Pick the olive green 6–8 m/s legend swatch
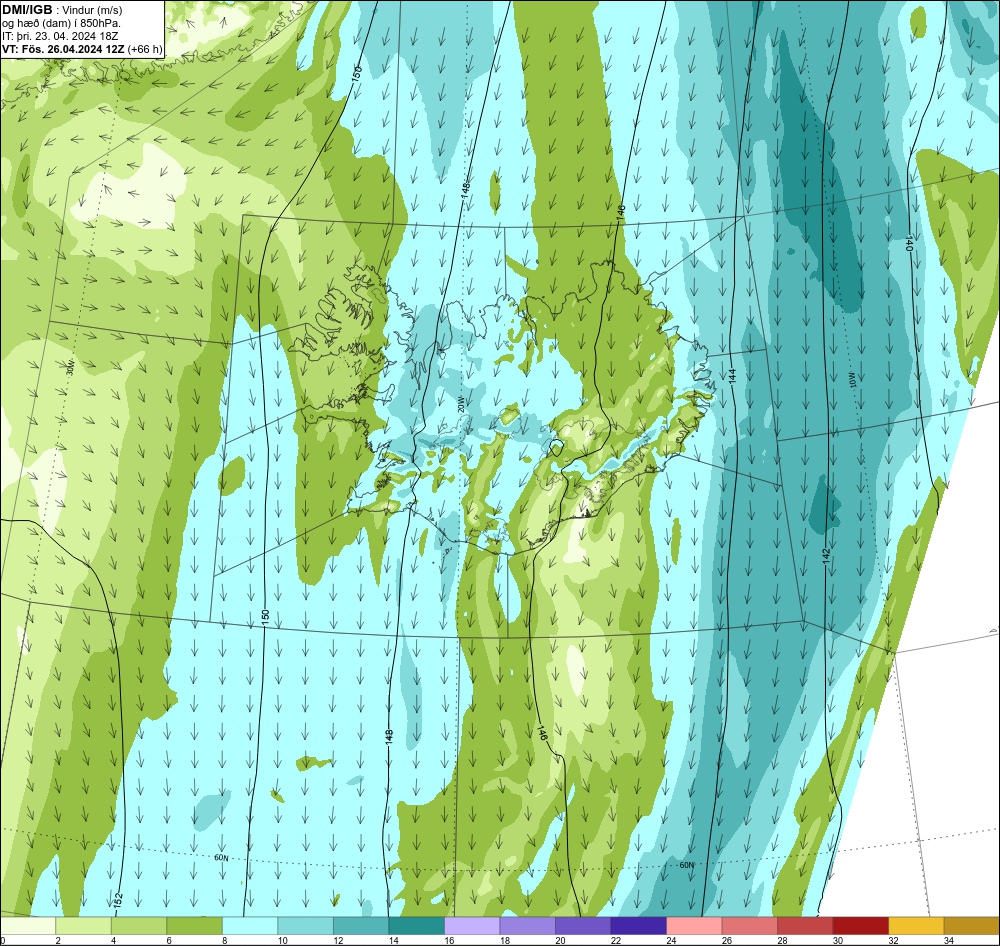Screen dimensions: 1000x946 [x=195, y=926]
